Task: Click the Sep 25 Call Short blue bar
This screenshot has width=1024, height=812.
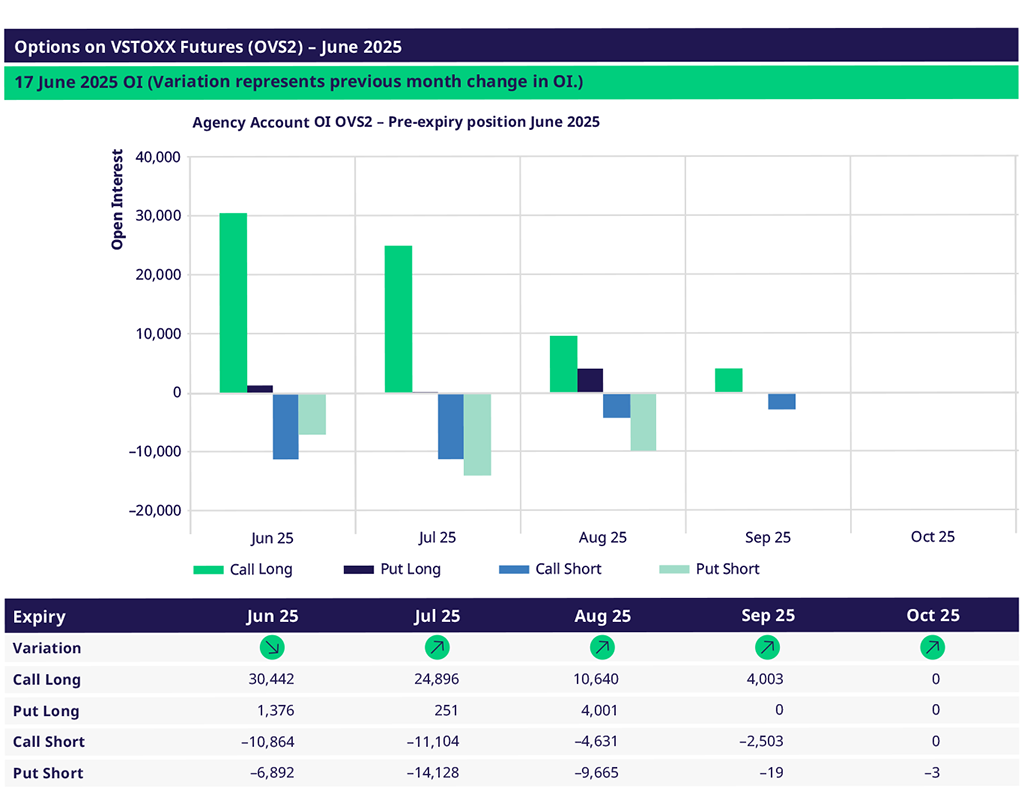Action: click(x=782, y=401)
